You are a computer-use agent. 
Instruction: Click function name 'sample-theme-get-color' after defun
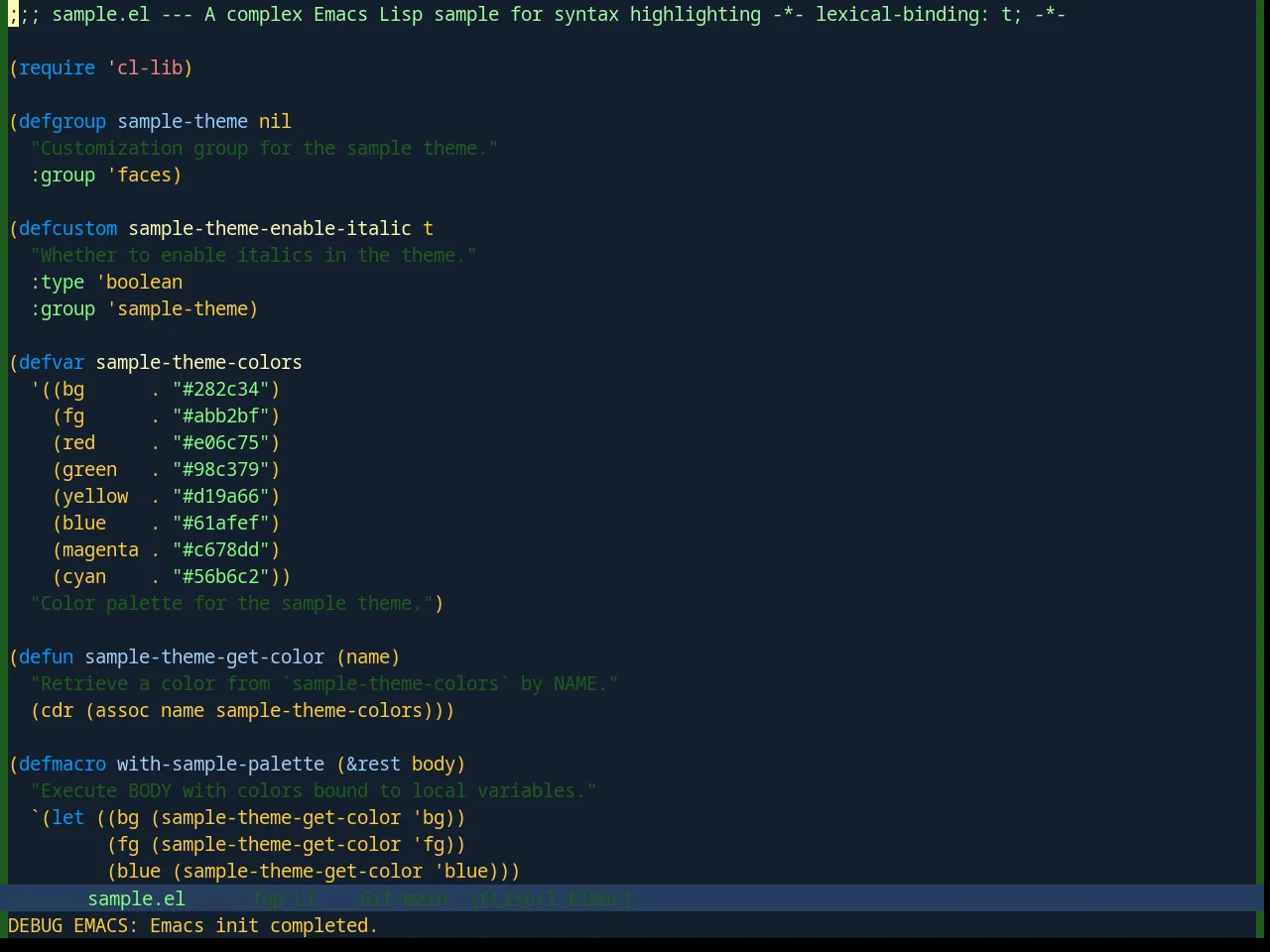point(204,656)
